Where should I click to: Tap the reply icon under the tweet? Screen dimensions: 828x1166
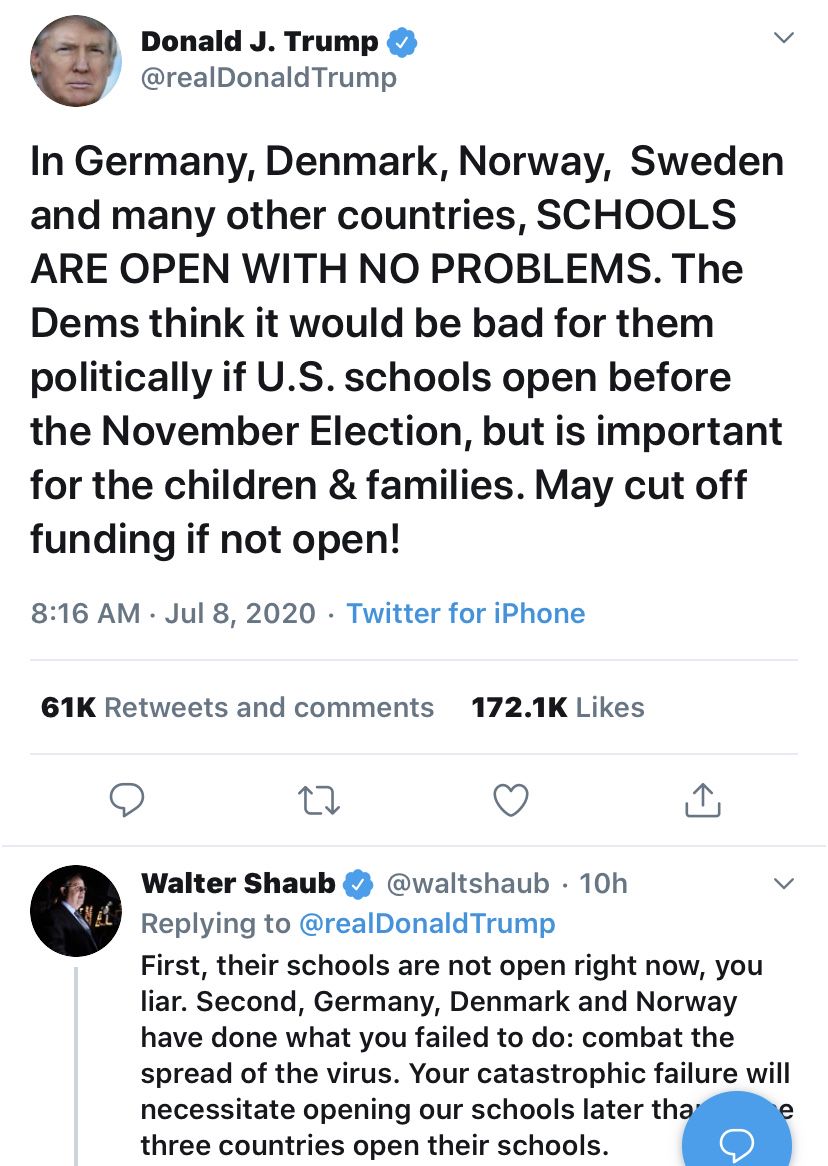pyautogui.click(x=127, y=799)
